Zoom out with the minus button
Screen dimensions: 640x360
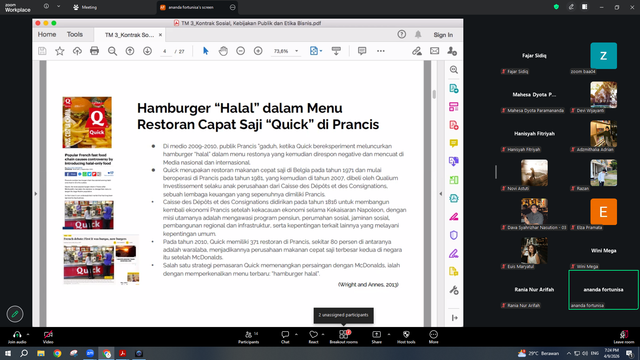240,51
